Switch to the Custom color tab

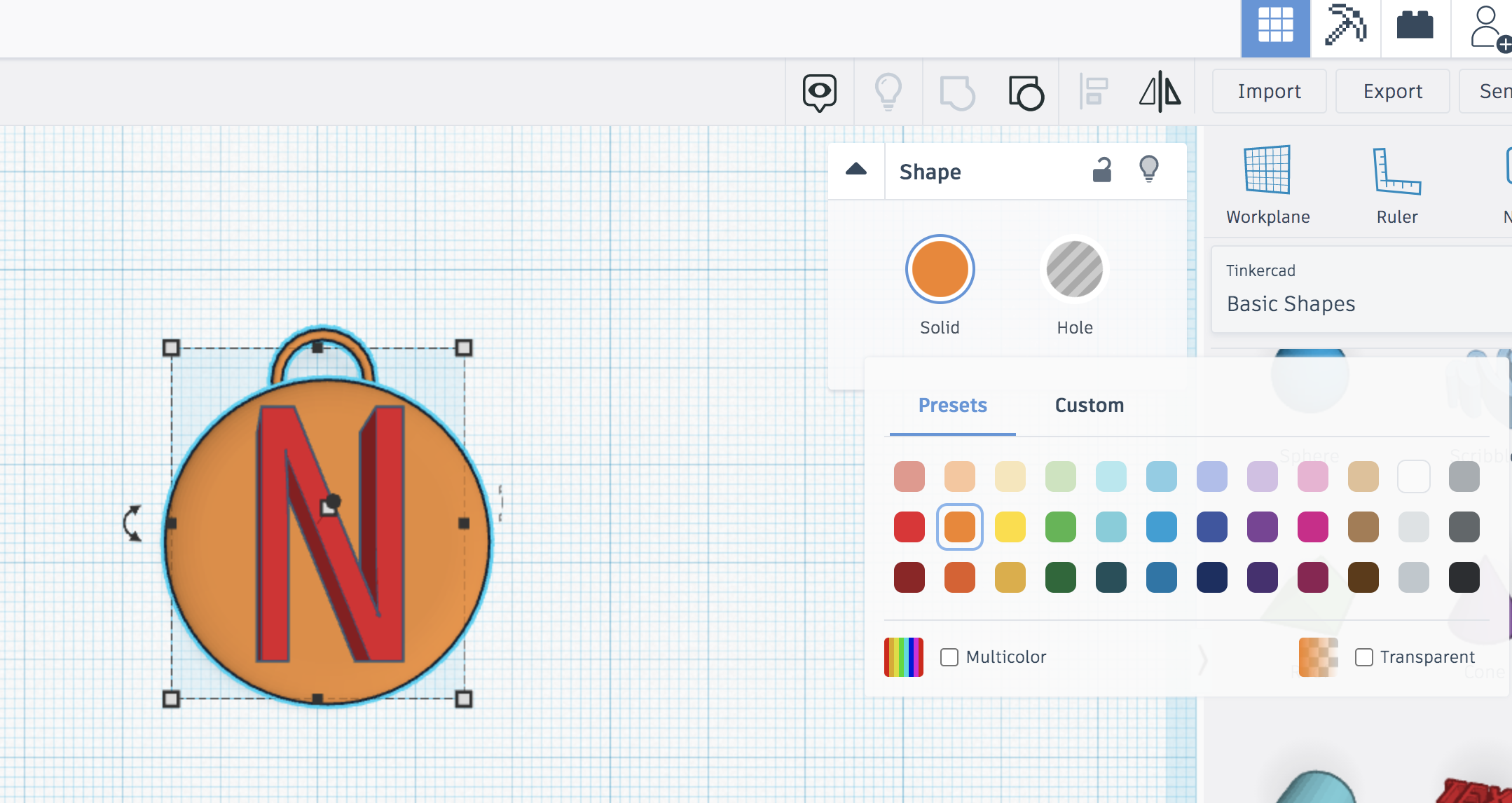1088,405
